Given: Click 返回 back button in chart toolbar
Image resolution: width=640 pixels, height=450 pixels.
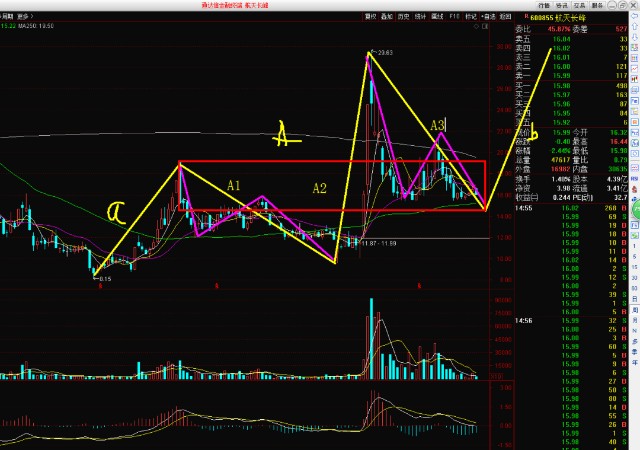Looking at the screenshot, I should tap(505, 16).
